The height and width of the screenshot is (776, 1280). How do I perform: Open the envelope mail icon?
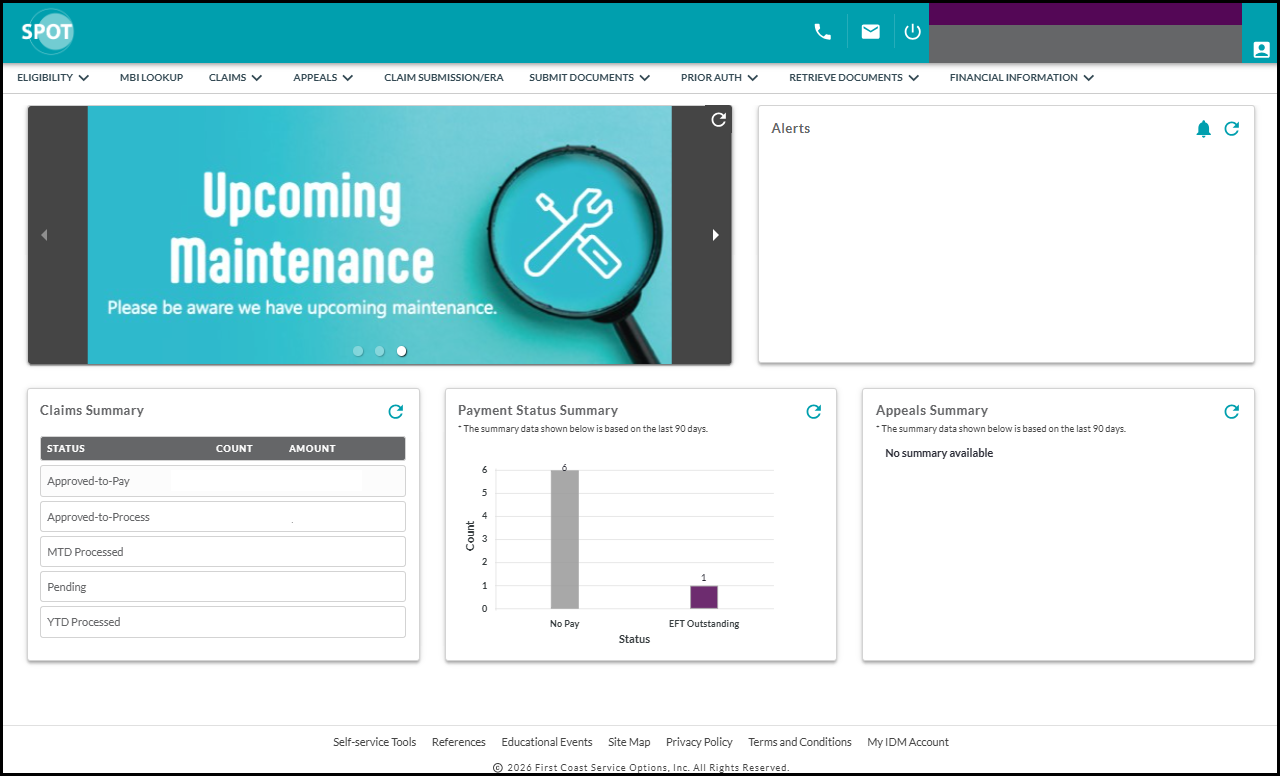(x=870, y=32)
